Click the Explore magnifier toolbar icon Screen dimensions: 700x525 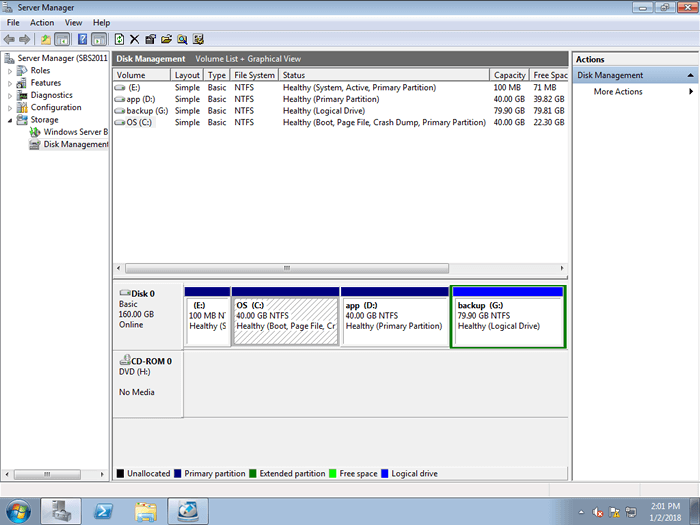pyautogui.click(x=182, y=39)
